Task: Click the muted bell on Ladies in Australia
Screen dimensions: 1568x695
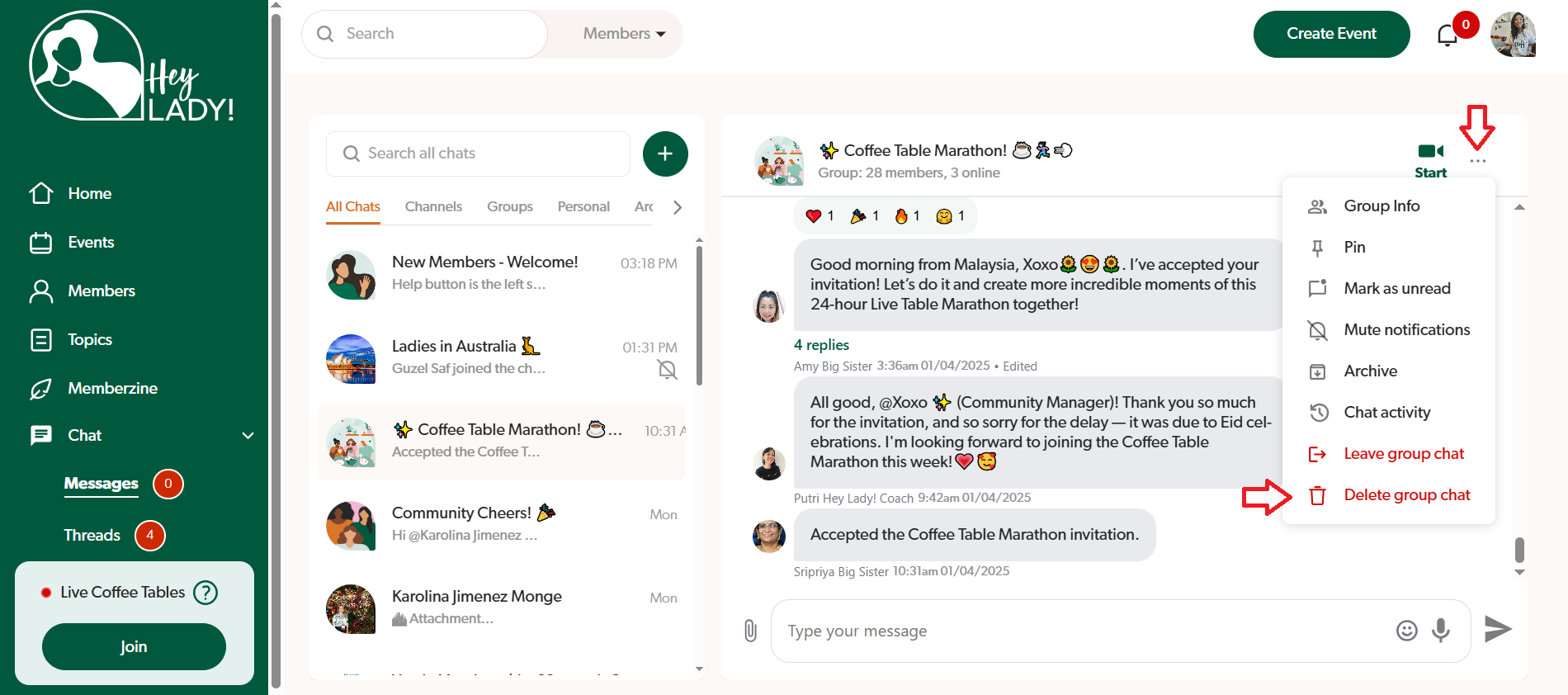Action: [668, 369]
